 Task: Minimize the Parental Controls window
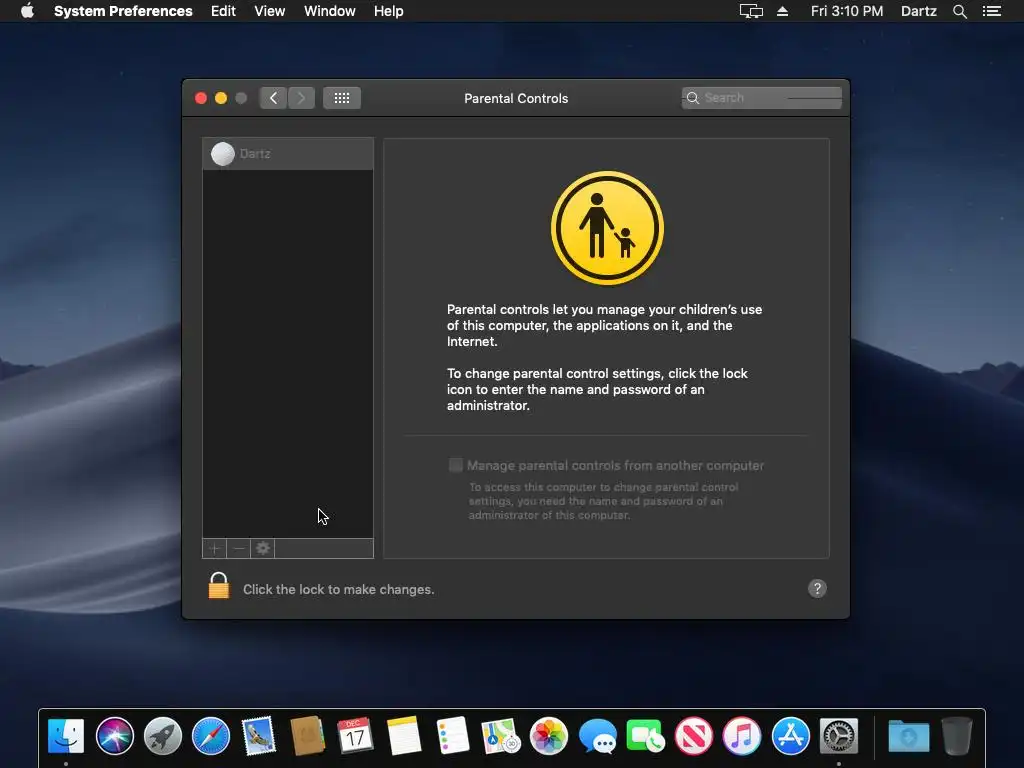[221, 98]
